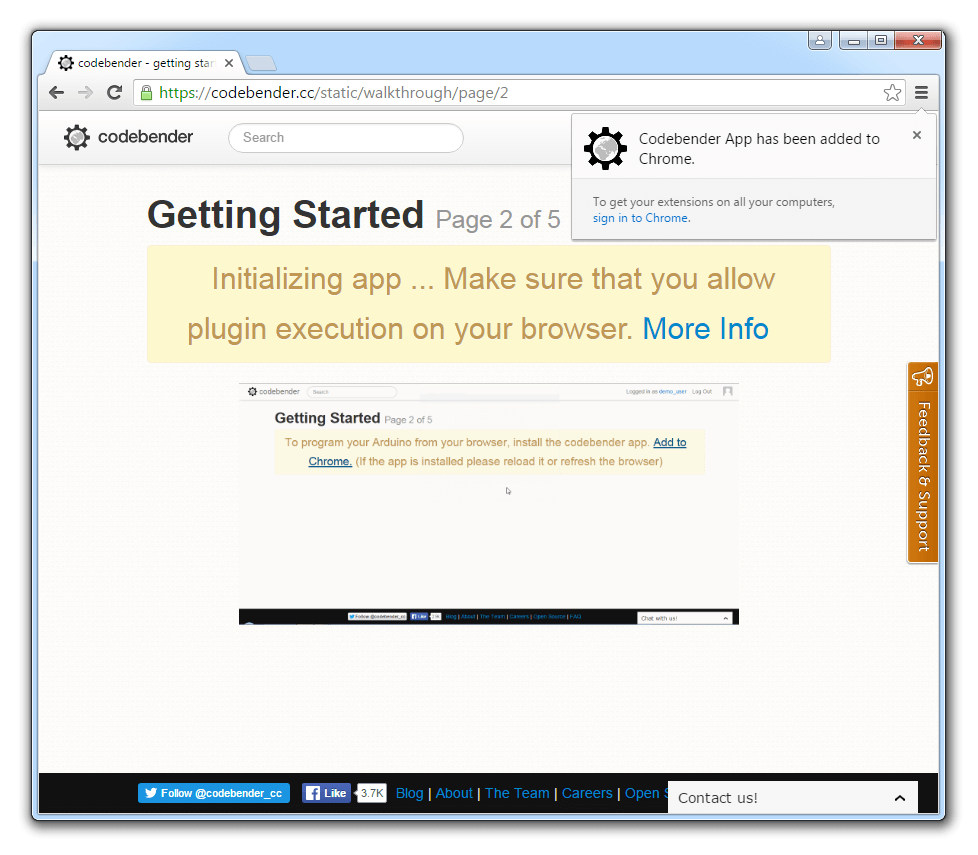Click the walkthrough screenshot thumbnail
The width and height of the screenshot is (978, 855).
pos(488,503)
